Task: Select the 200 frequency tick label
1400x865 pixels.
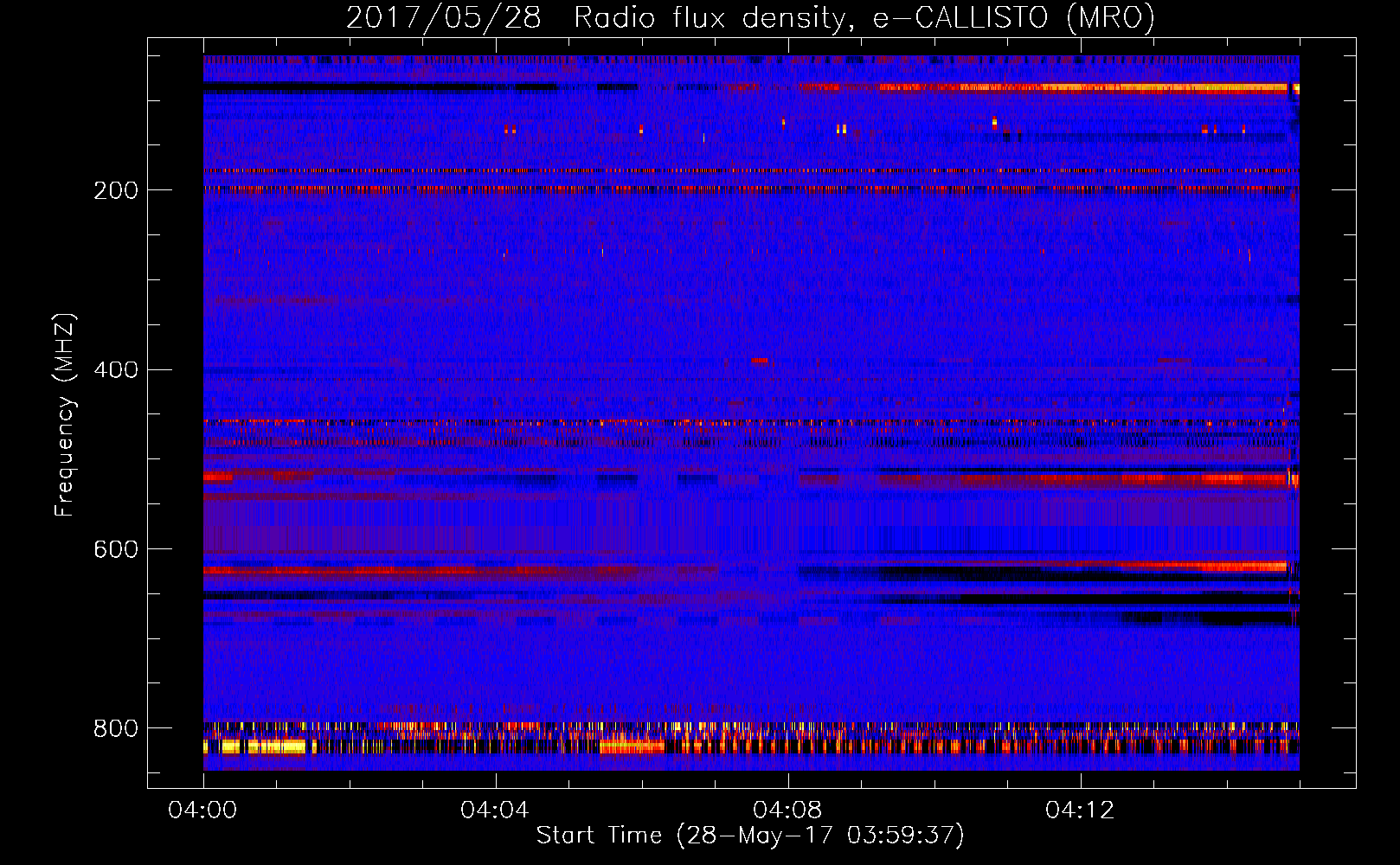Action: click(116, 190)
